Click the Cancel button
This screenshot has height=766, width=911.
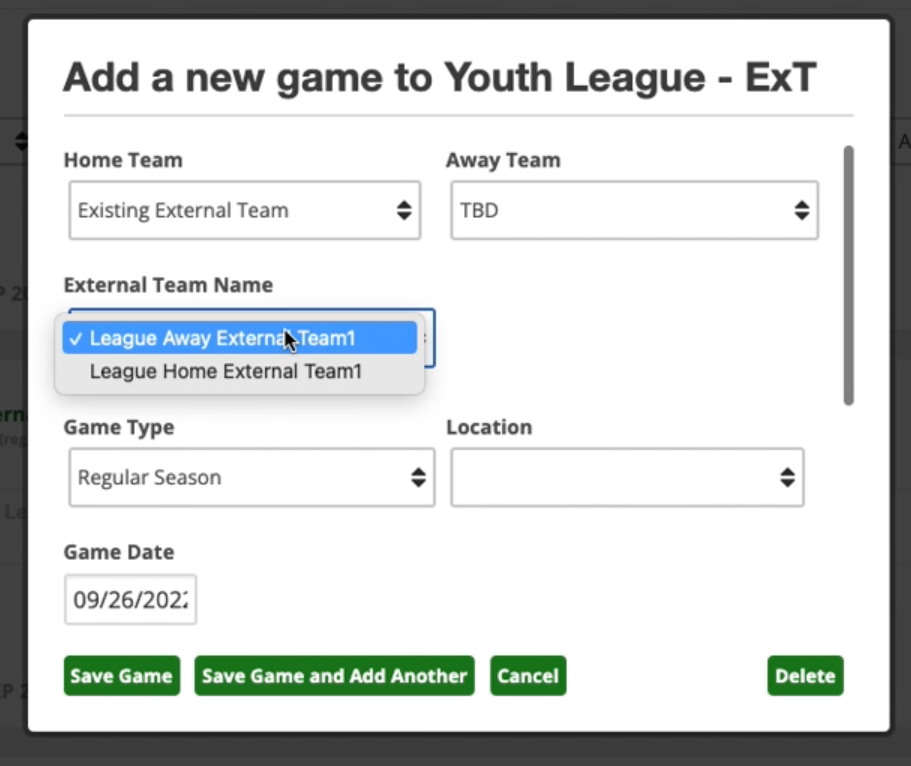pyautogui.click(x=527, y=675)
